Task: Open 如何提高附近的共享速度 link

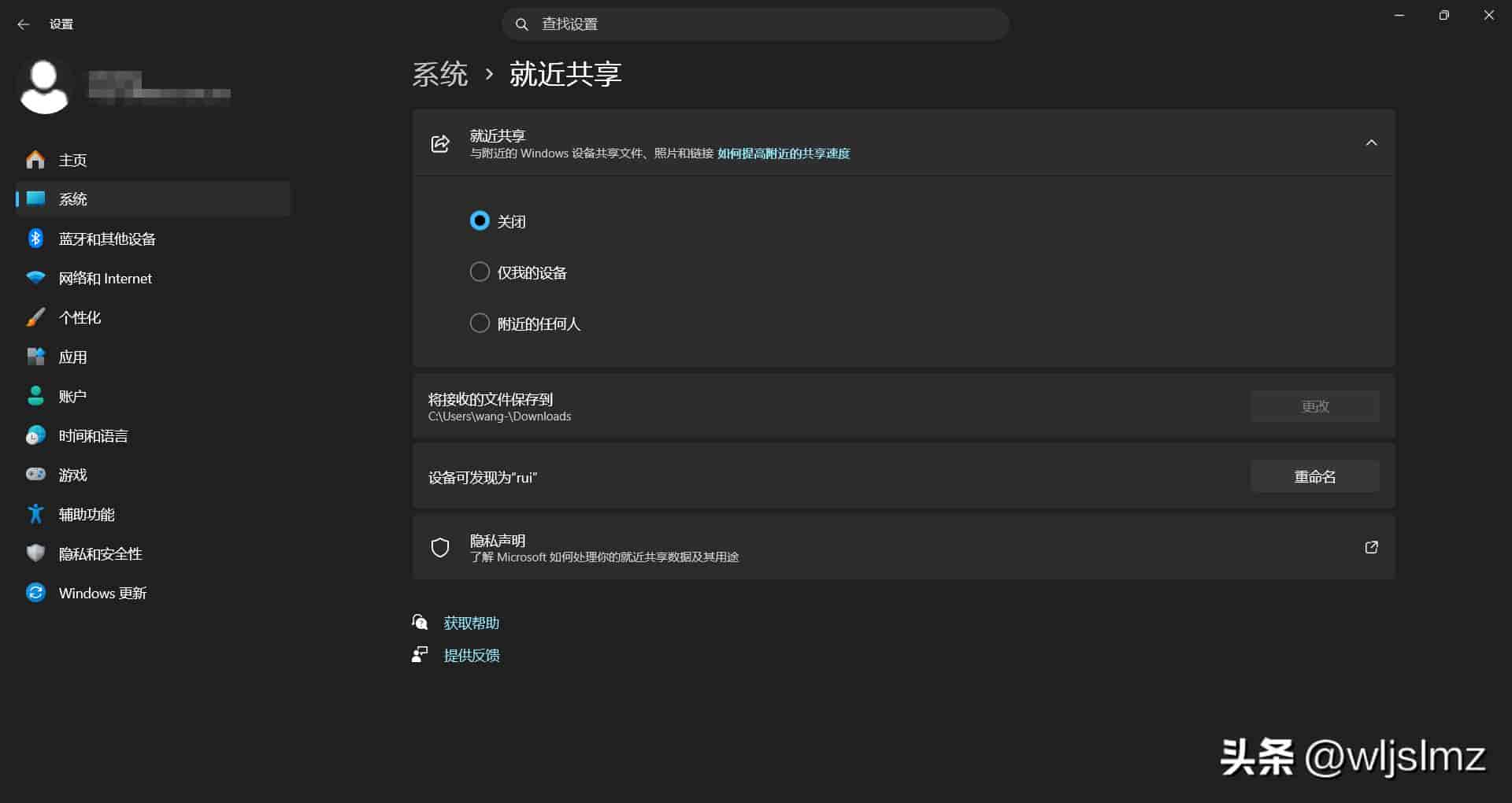Action: [x=784, y=154]
